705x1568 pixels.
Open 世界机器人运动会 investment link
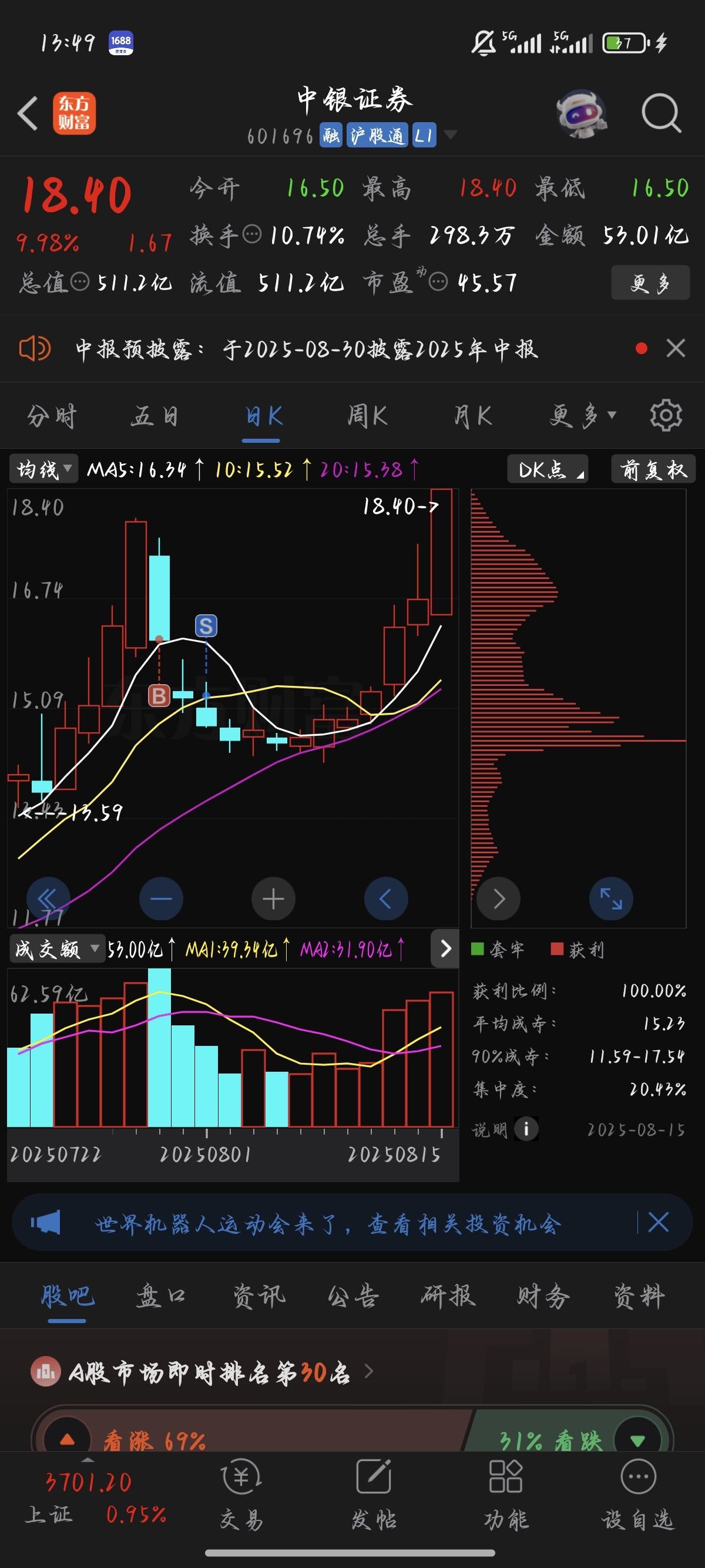(x=328, y=1223)
